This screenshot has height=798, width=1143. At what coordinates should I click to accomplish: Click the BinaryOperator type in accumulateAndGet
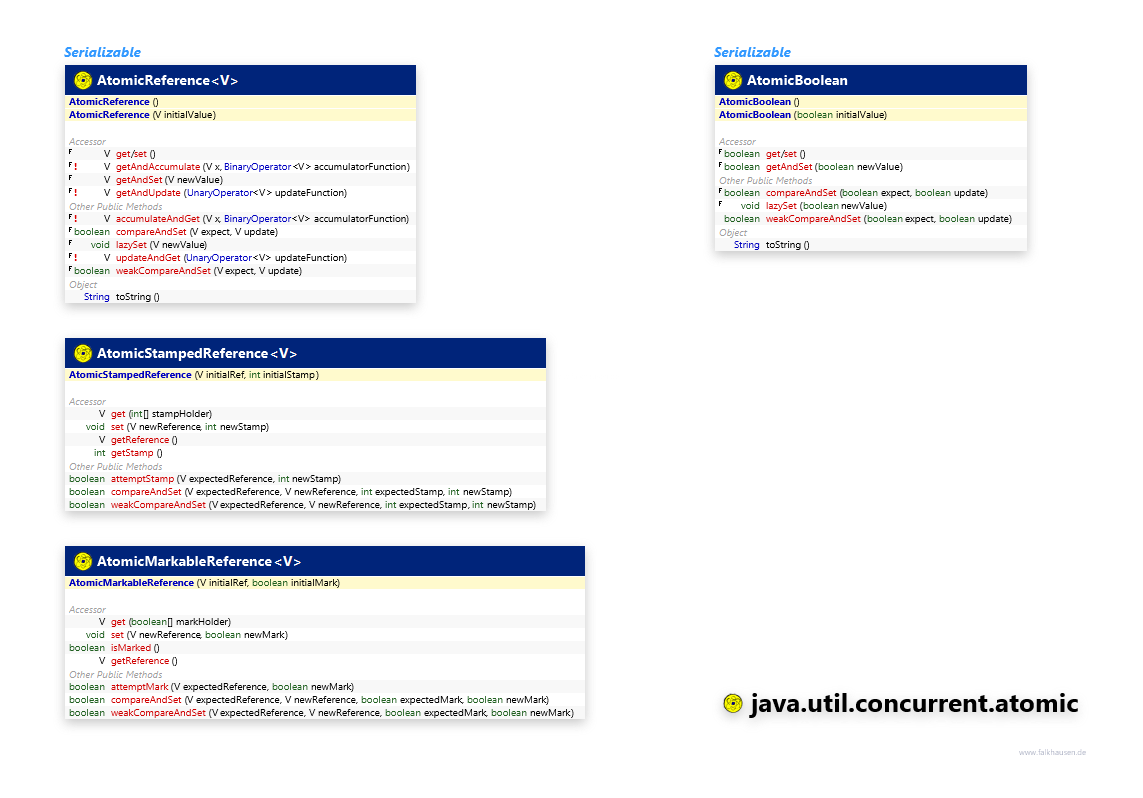[256, 219]
